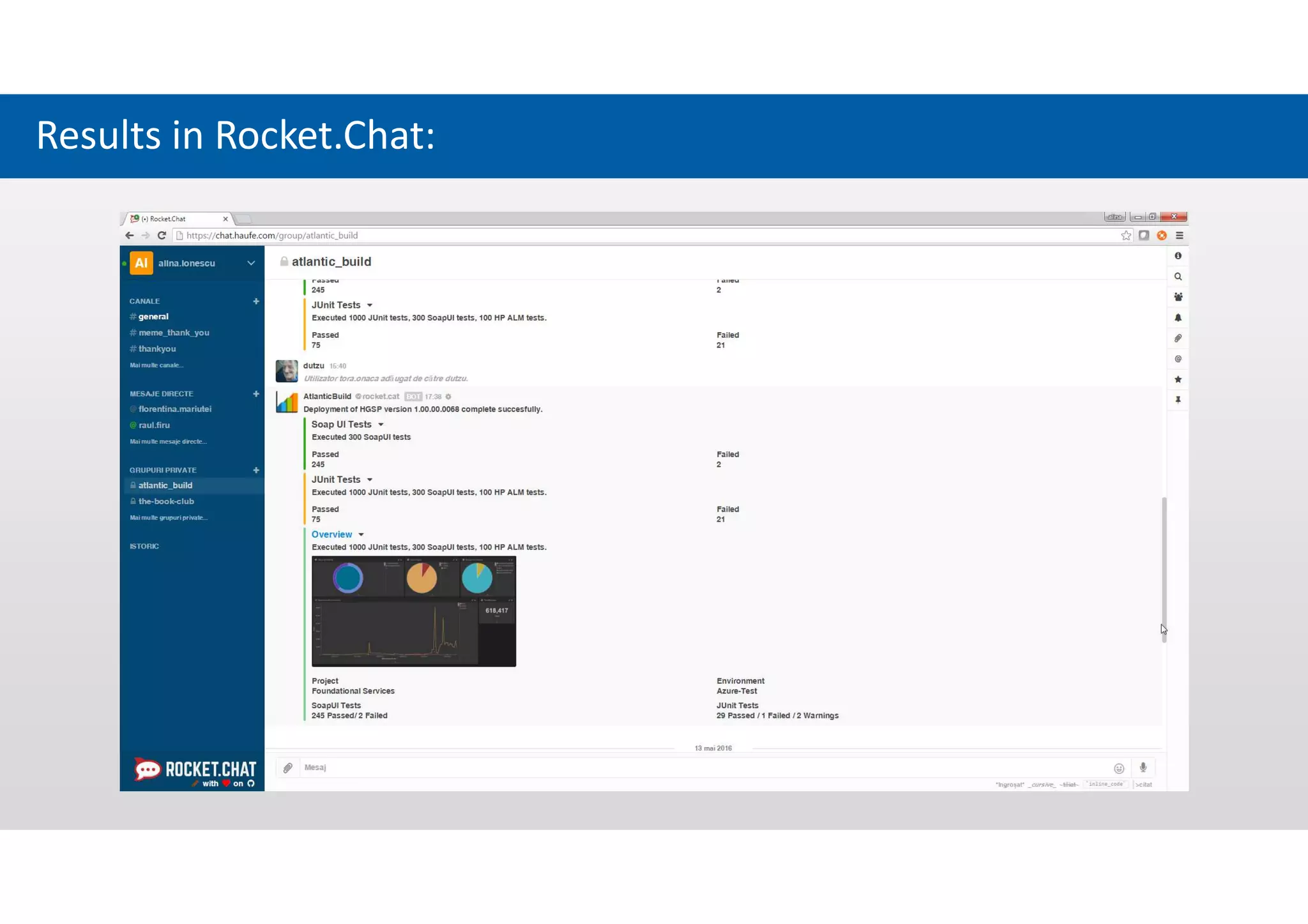The height and width of the screenshot is (924, 1308).
Task: Collapse the Soap UI Tests attachment
Action: 381,425
